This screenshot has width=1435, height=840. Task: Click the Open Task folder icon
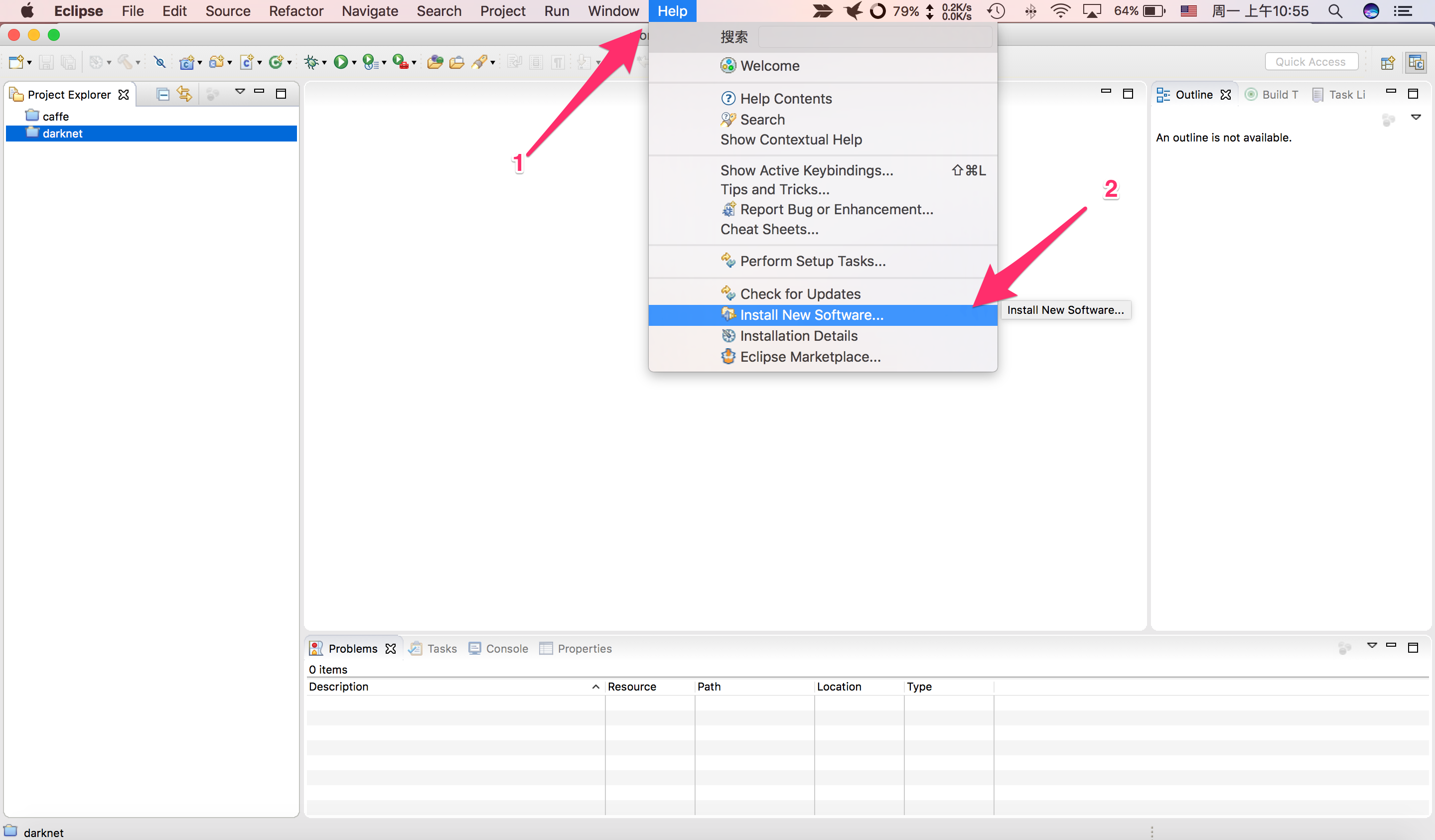click(x=457, y=62)
